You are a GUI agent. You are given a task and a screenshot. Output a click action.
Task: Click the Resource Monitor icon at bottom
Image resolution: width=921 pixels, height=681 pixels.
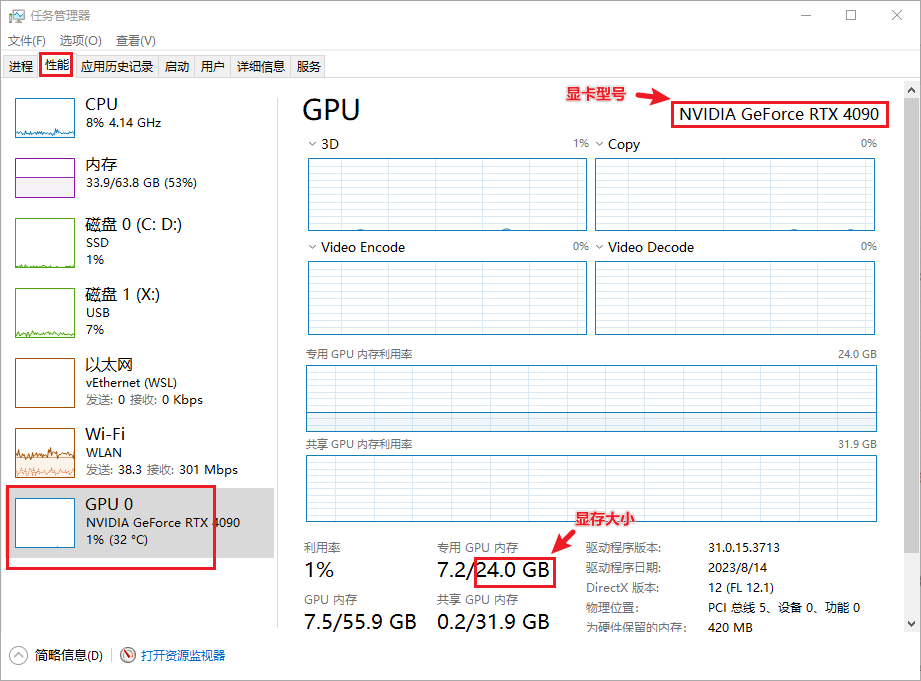point(127,655)
